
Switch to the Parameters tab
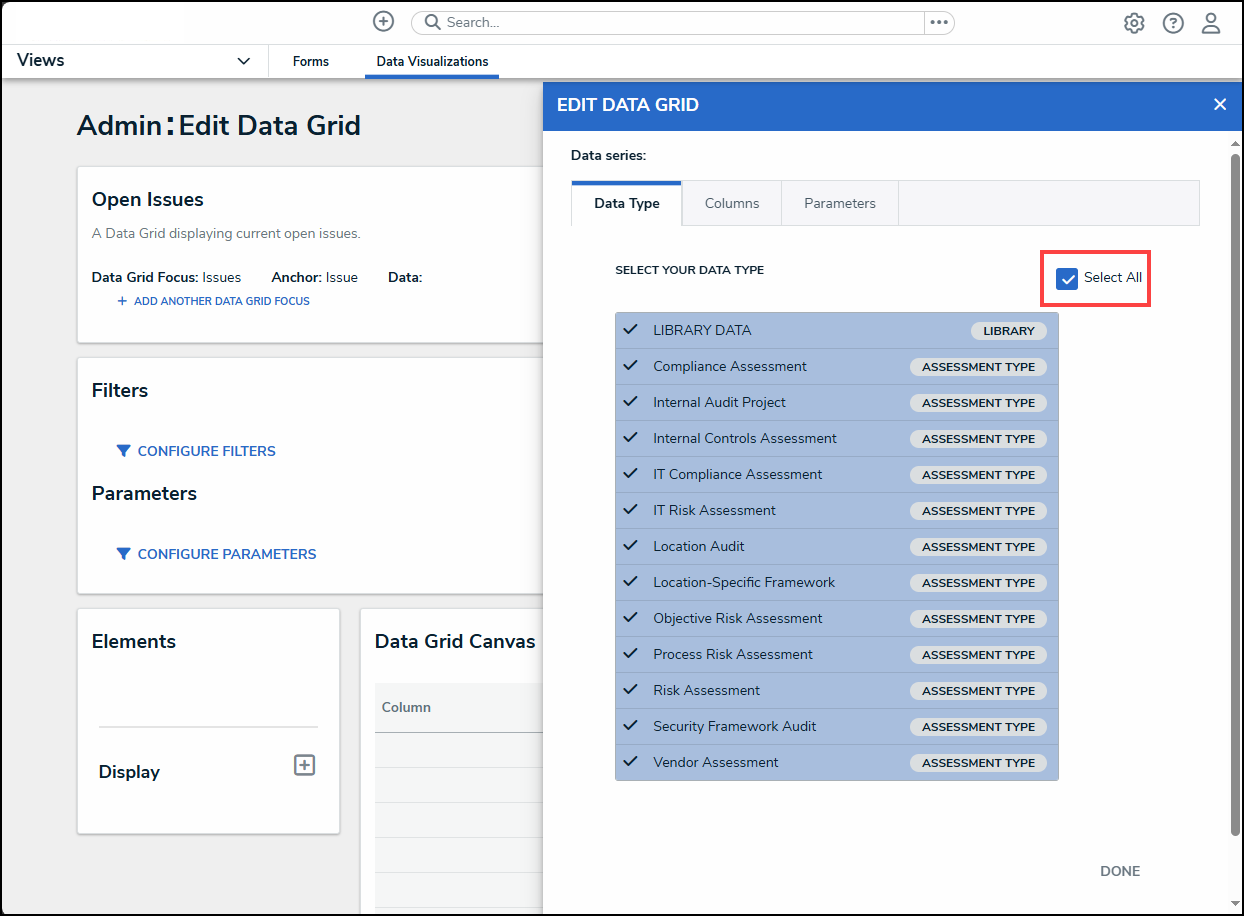[839, 203]
